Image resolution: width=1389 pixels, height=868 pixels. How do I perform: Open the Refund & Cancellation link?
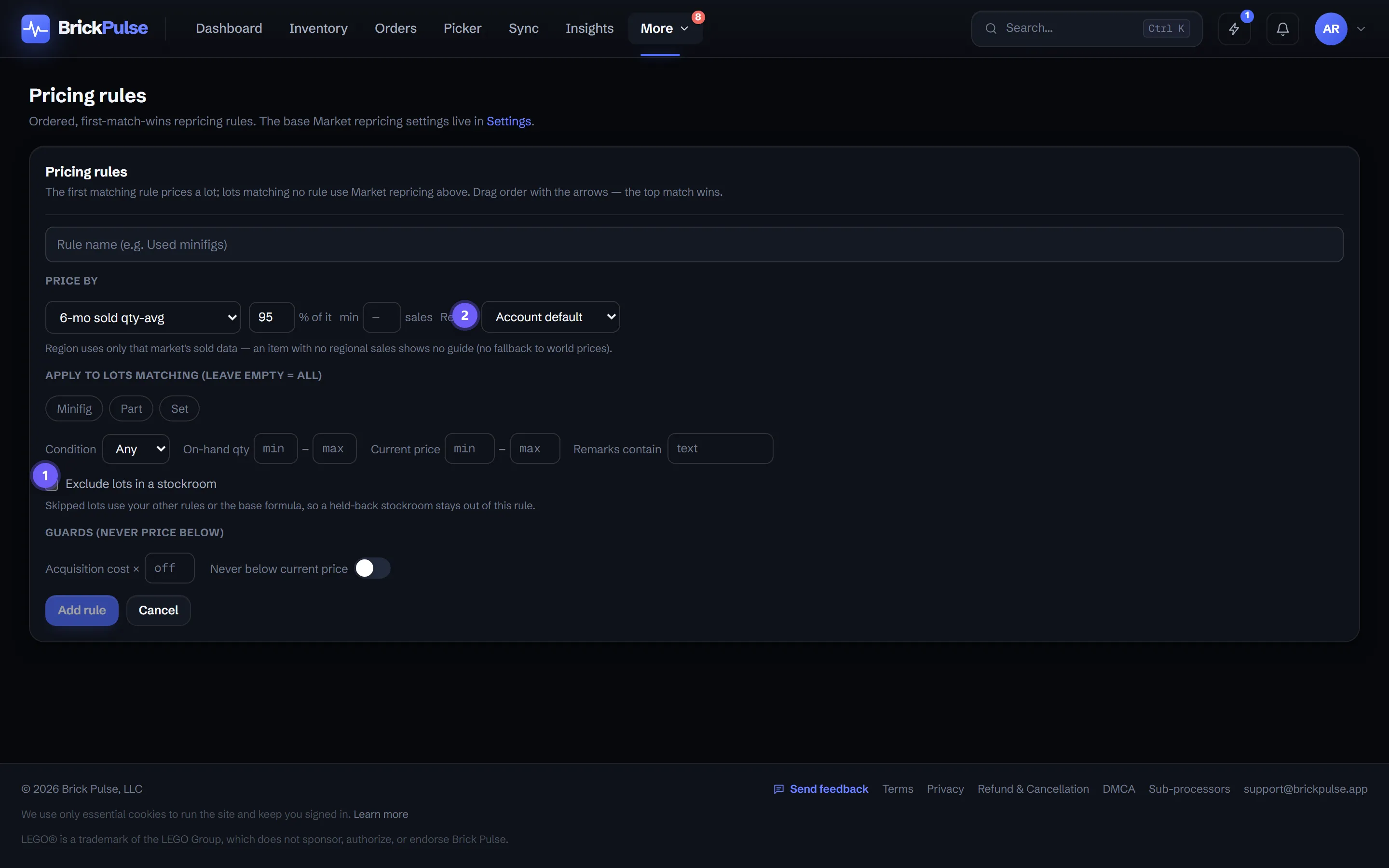pos(1033,789)
